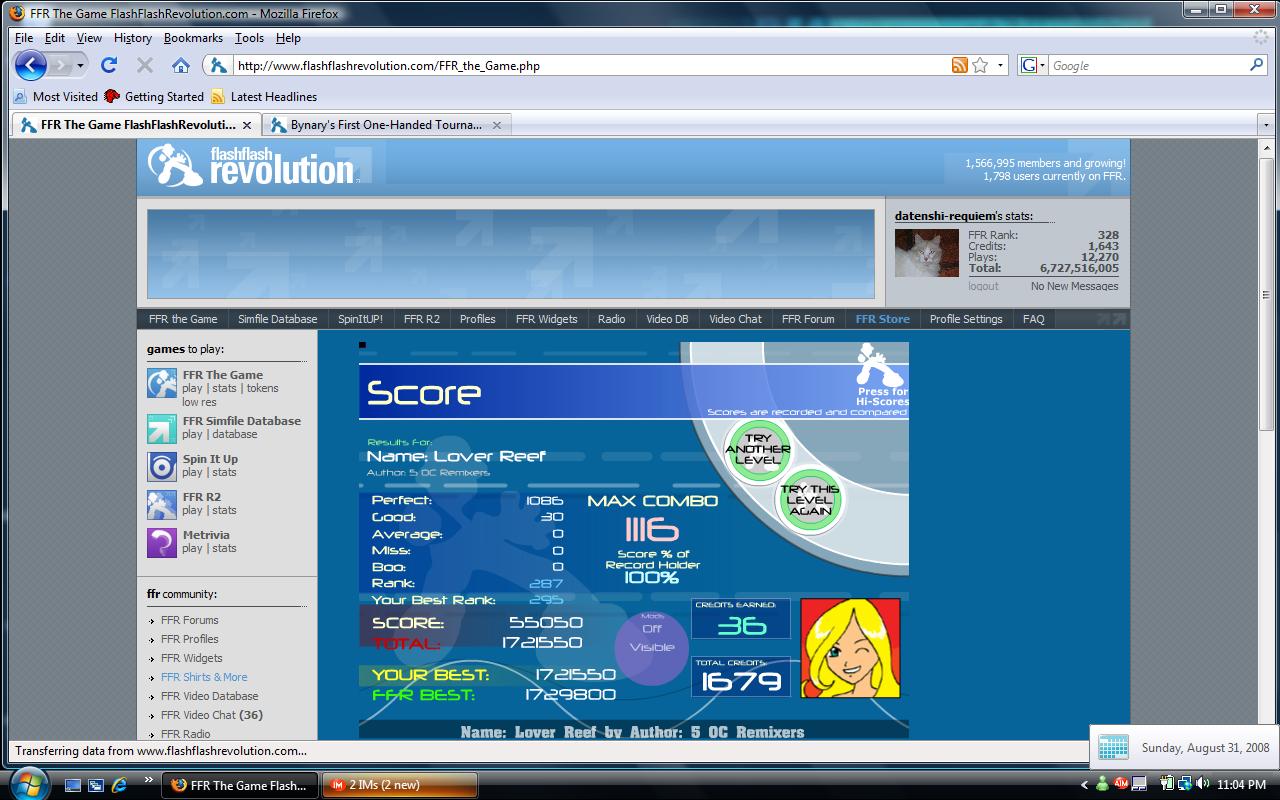Click the volume speaker tray icon
The height and width of the screenshot is (800, 1280).
click(x=1202, y=784)
